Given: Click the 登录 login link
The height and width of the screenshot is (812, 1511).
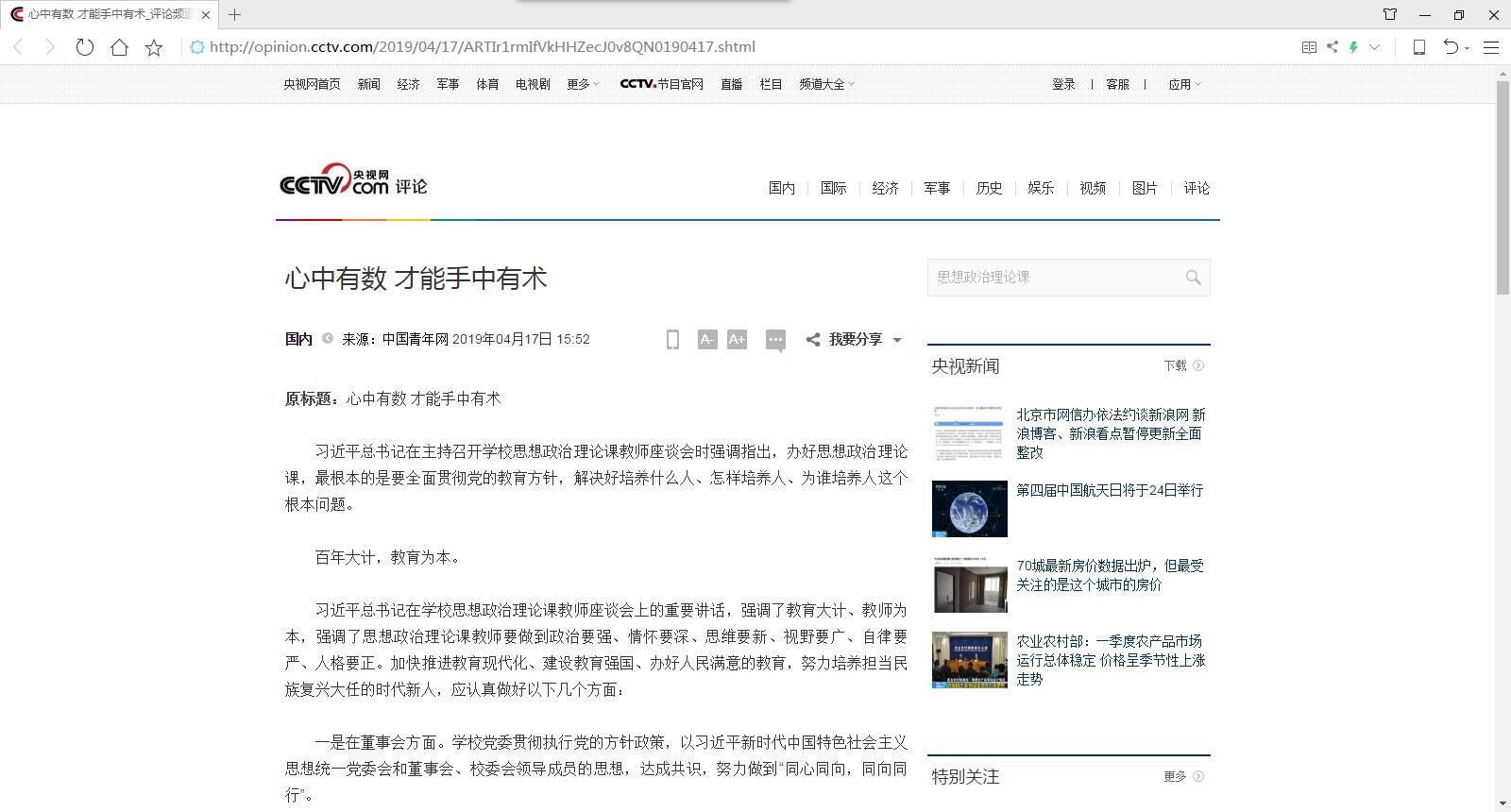Looking at the screenshot, I should pyautogui.click(x=1063, y=84).
